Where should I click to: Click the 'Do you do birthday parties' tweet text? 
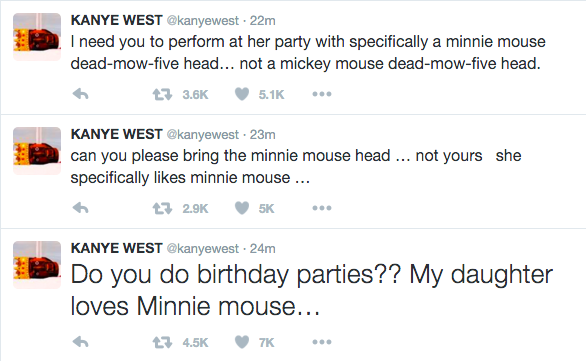tap(312, 290)
